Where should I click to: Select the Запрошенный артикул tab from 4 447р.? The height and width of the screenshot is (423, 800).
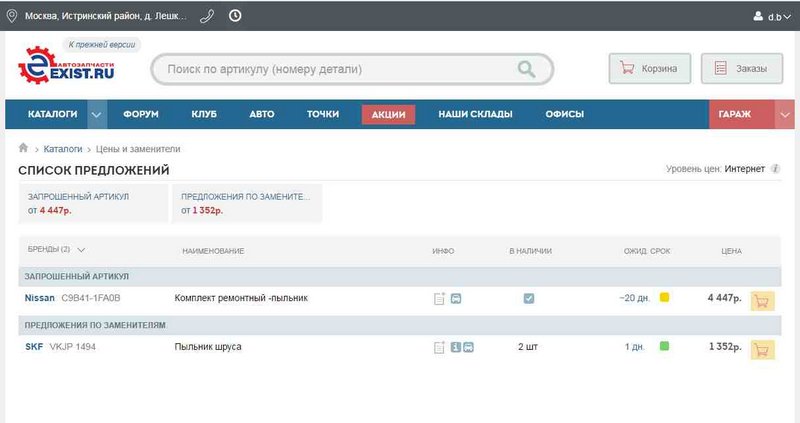(93, 204)
